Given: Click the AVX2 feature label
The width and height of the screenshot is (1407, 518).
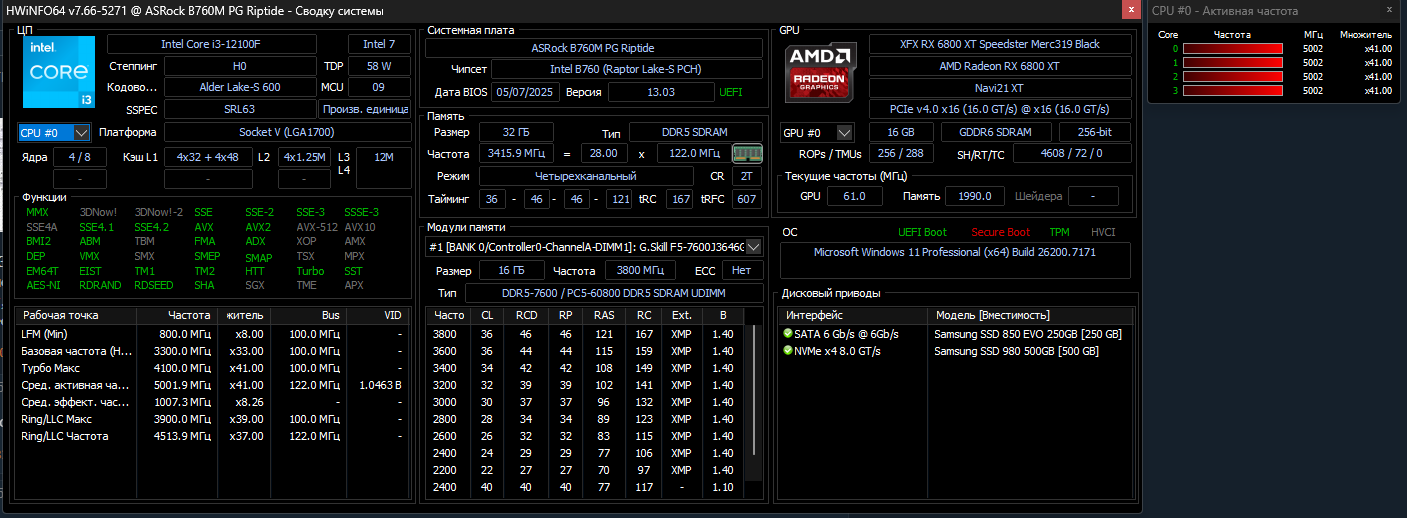Looking at the screenshot, I should (258, 227).
